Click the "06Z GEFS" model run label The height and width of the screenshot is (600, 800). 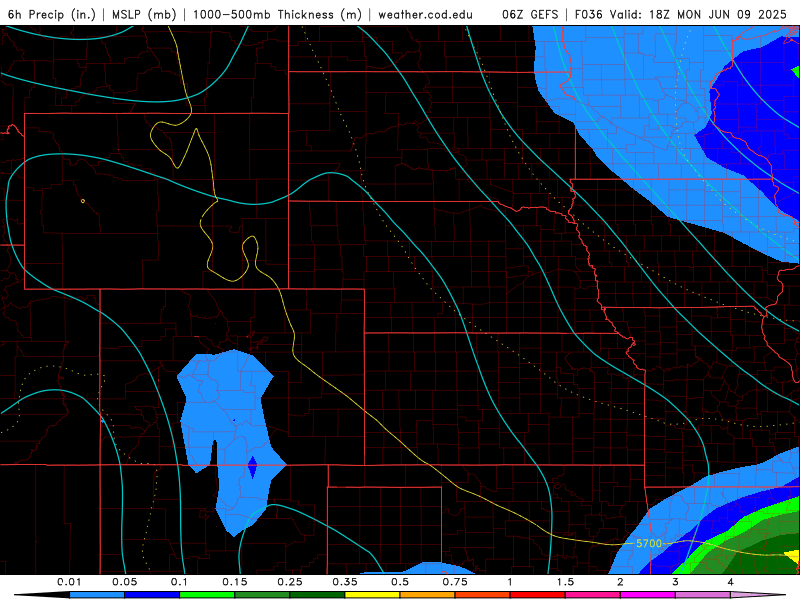tap(530, 14)
